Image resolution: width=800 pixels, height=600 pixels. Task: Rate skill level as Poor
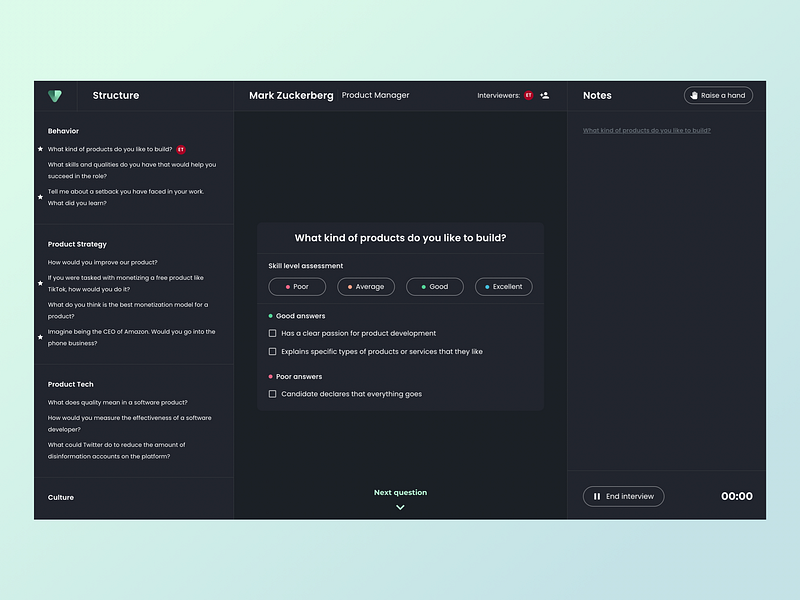(x=297, y=287)
